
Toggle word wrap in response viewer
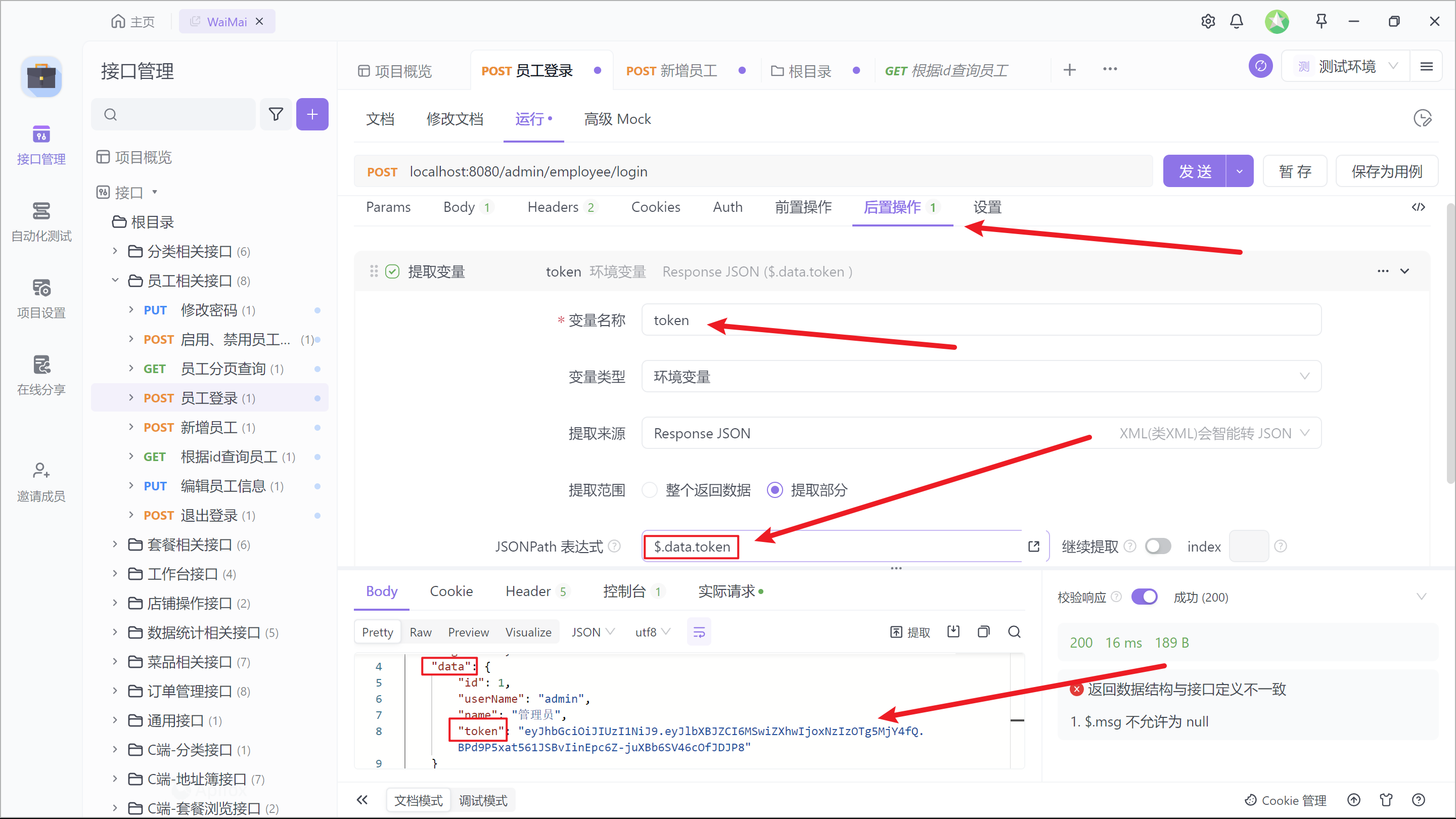tap(699, 632)
